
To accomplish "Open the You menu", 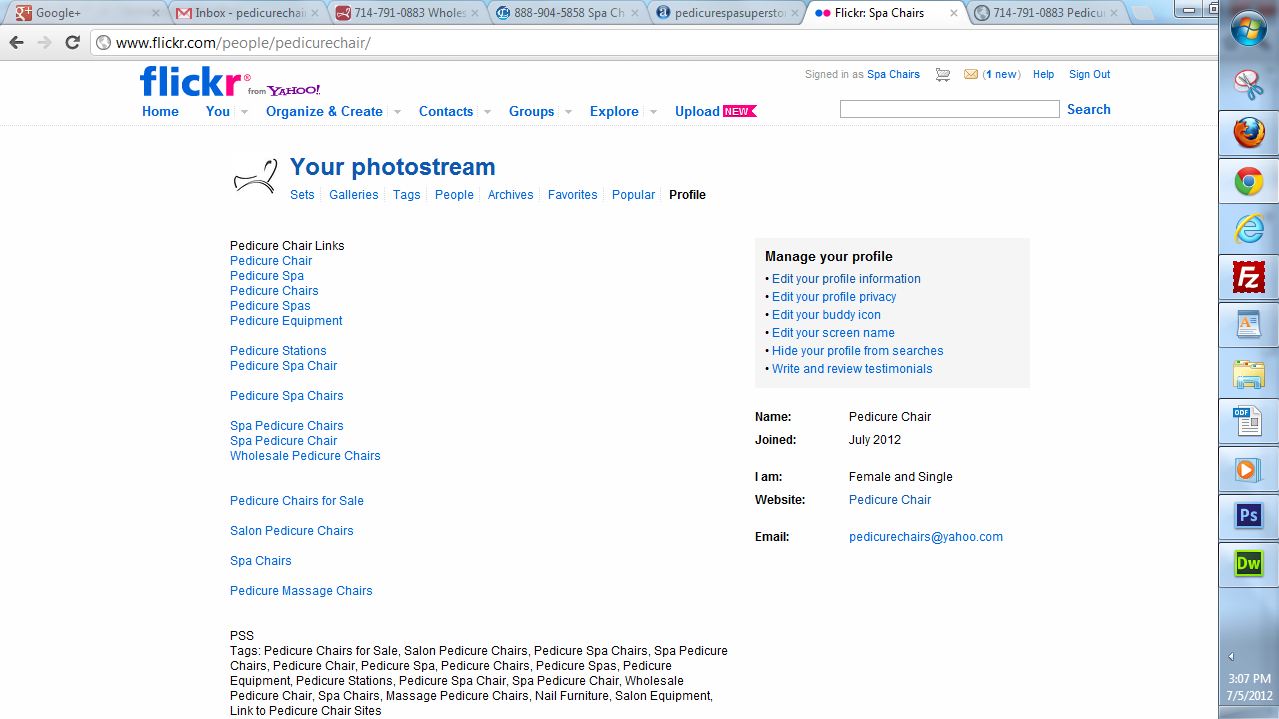I will pos(218,111).
